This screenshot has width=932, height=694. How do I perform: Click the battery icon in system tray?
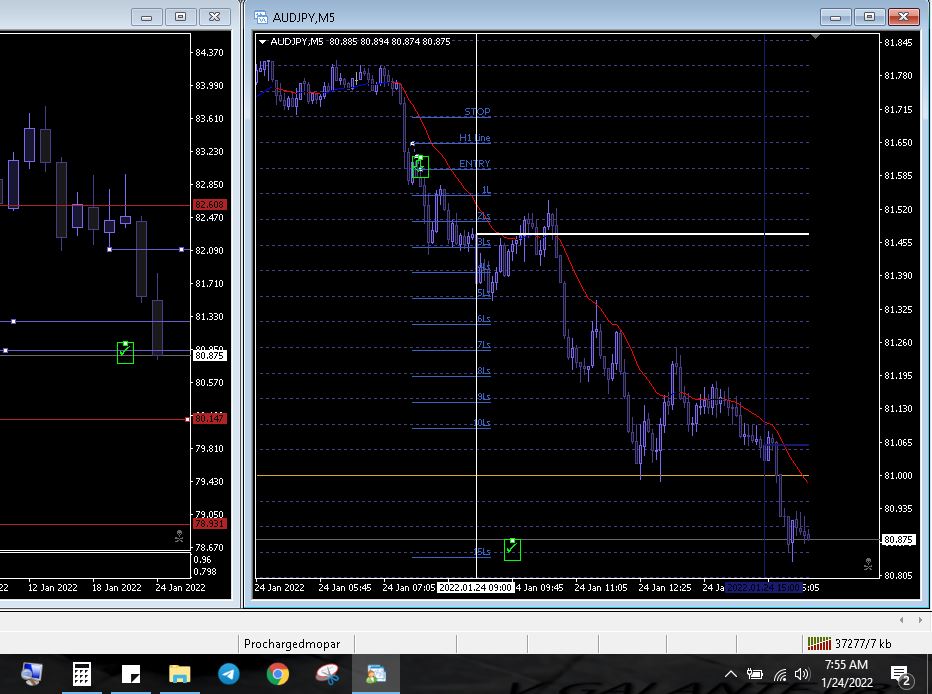[755, 674]
